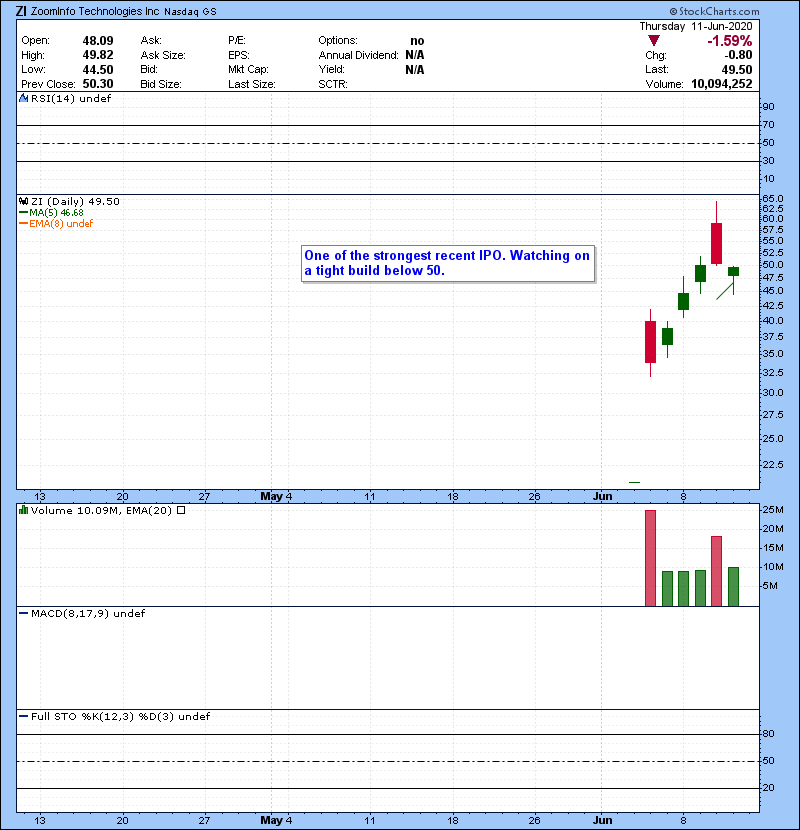Click the red down-triangle change indicator

click(654, 41)
